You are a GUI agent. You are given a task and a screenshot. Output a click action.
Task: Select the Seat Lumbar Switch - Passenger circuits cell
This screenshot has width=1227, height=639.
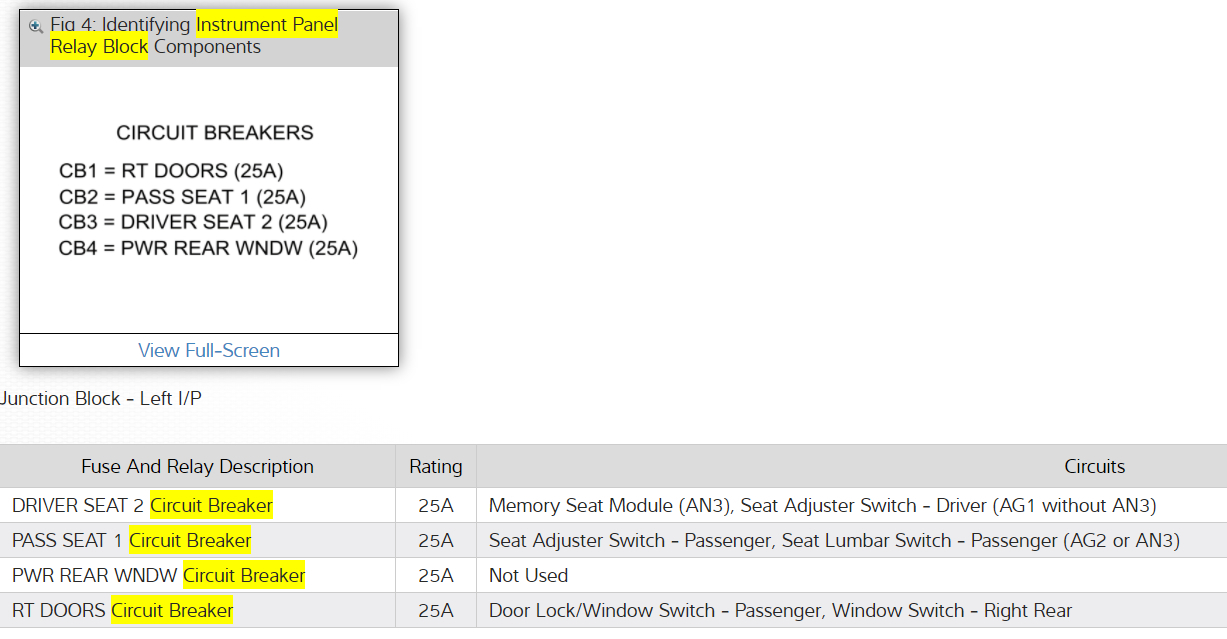point(834,541)
